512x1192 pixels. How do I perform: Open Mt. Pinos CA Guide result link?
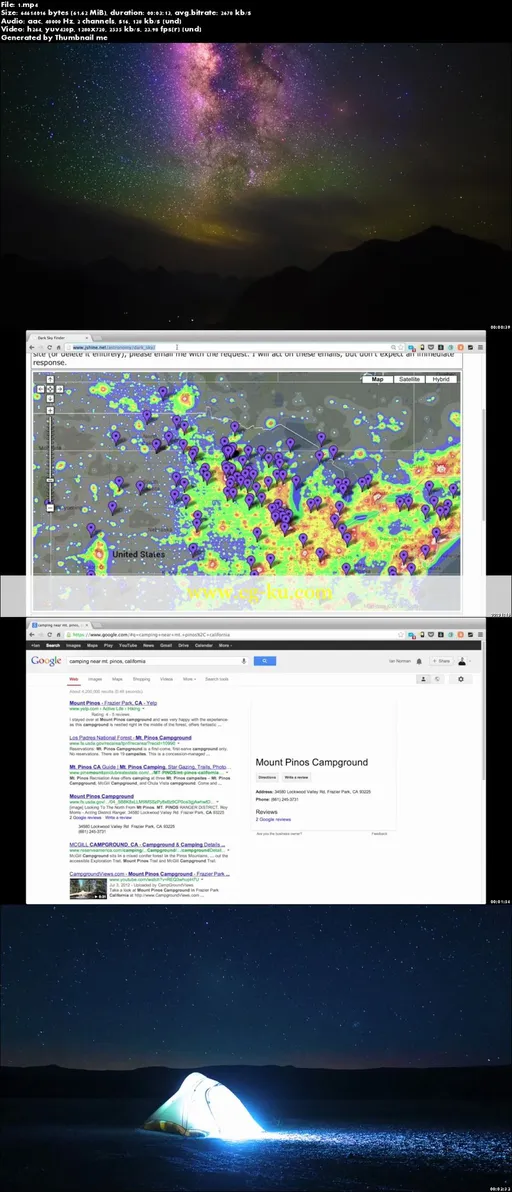[150, 767]
